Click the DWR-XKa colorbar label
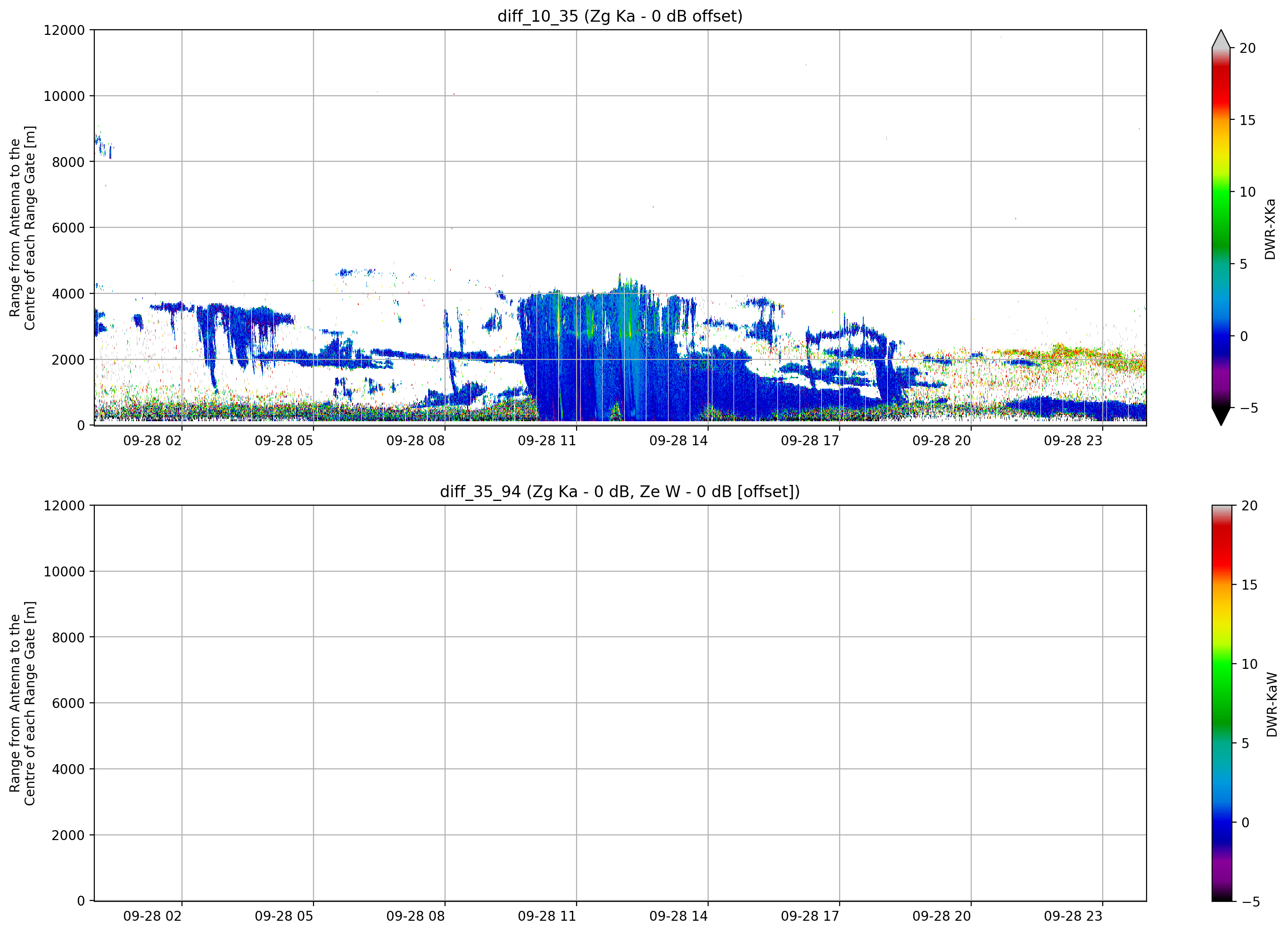 pyautogui.click(x=1270, y=229)
